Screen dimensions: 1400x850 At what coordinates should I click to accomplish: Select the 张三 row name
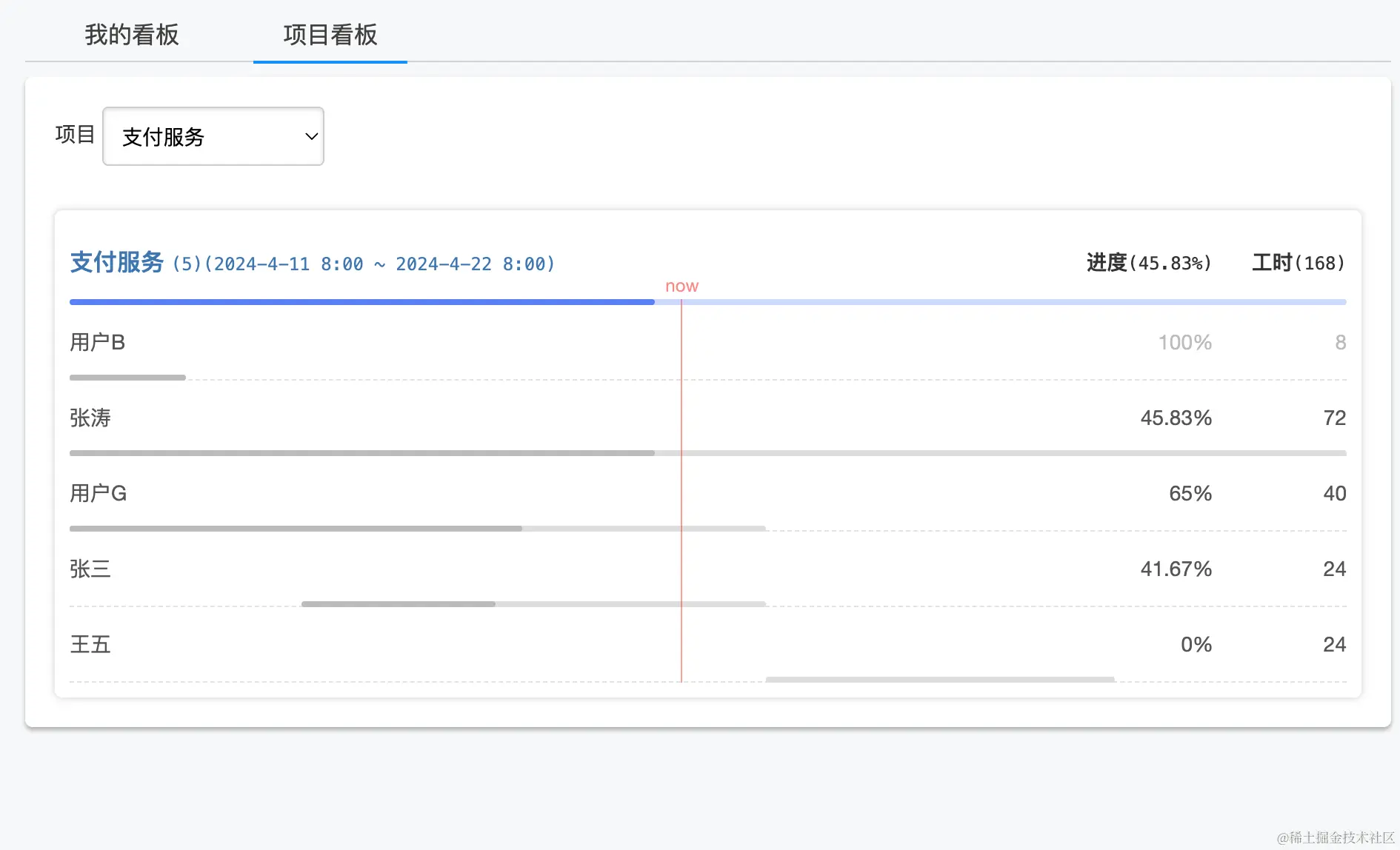pyautogui.click(x=90, y=569)
